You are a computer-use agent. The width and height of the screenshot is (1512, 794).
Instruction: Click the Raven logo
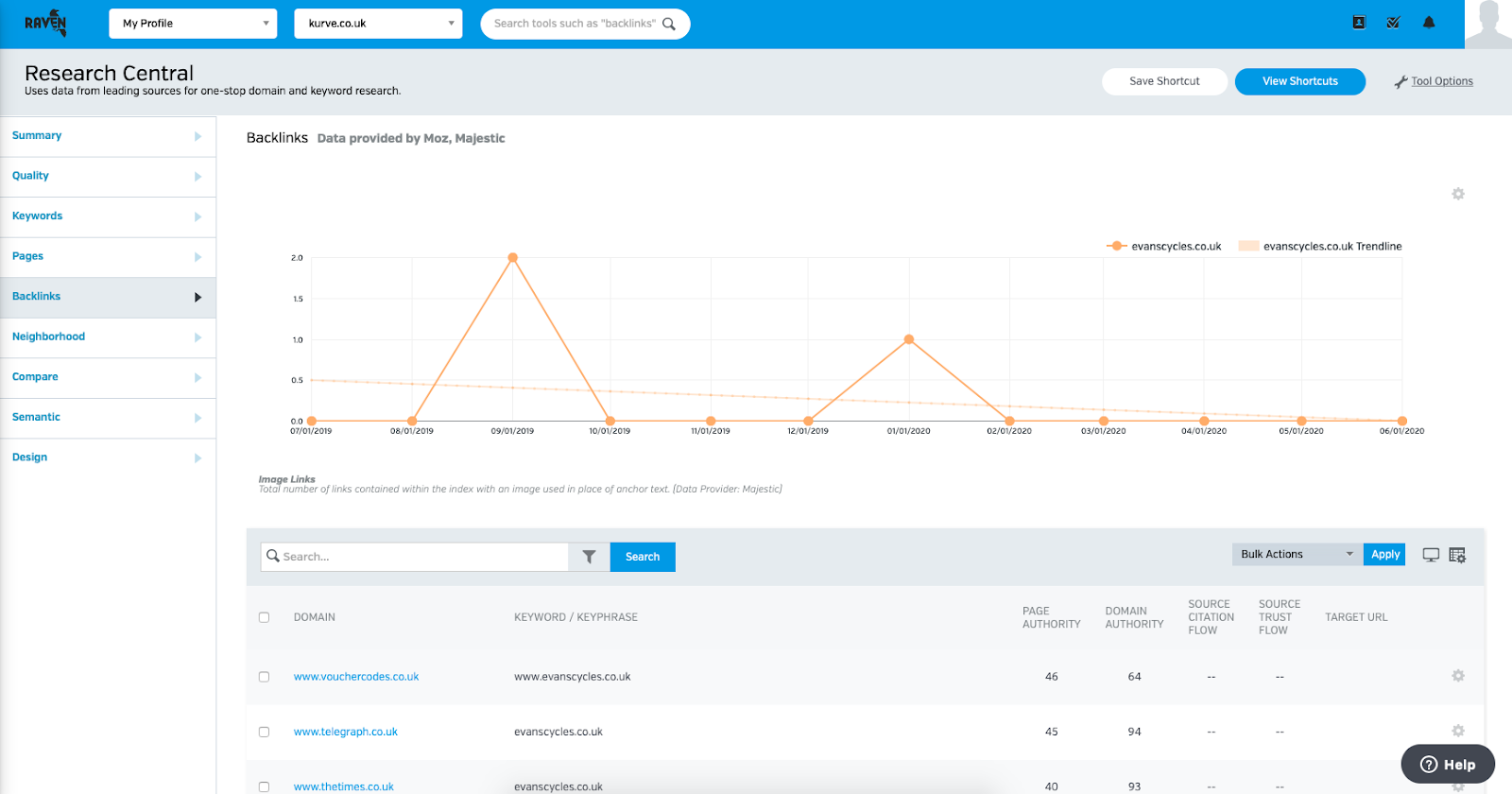coord(45,24)
